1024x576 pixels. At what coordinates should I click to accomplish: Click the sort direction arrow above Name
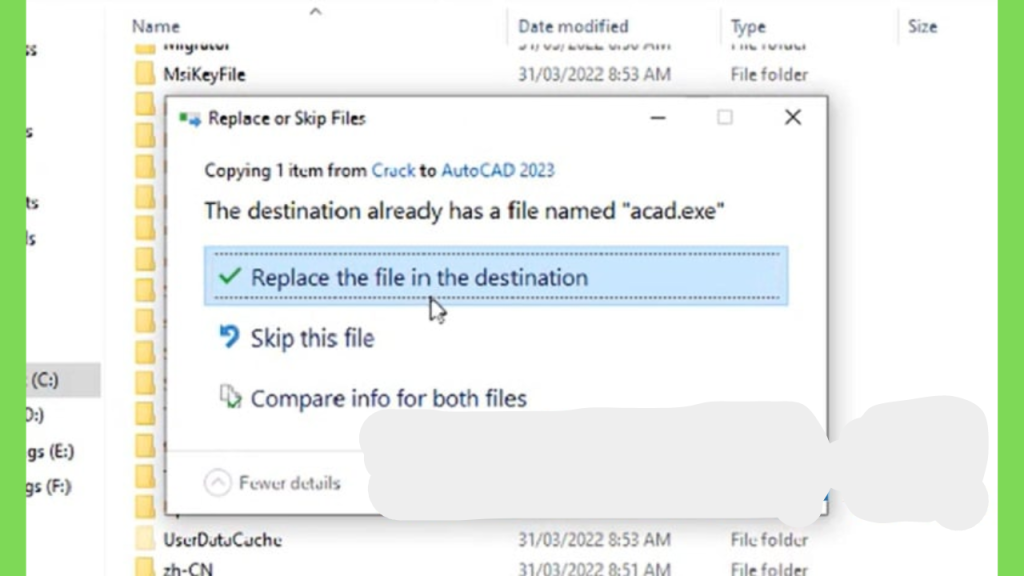(315, 11)
